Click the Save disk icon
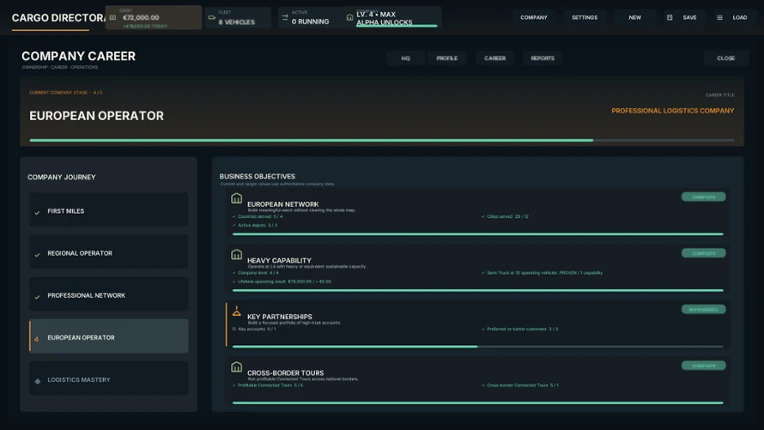The image size is (764, 430). coord(669,18)
